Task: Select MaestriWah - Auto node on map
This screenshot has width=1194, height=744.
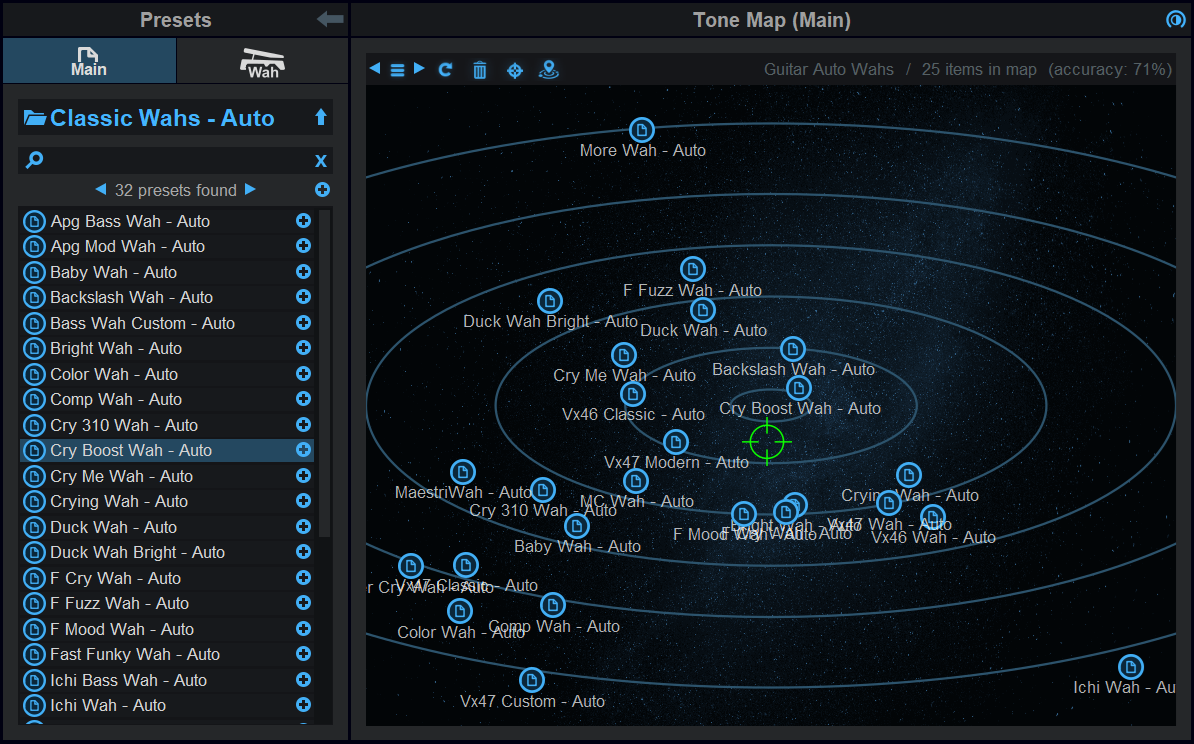Action: (463, 472)
